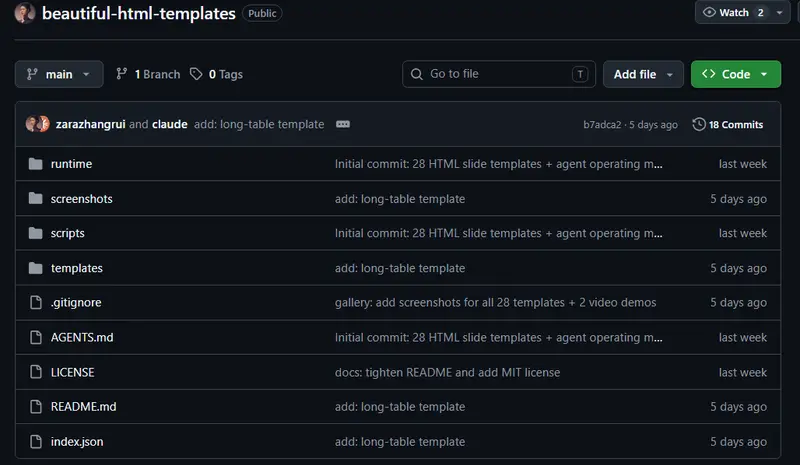Open the scripts folder
Image resolution: width=800 pixels, height=465 pixels.
click(x=67, y=233)
